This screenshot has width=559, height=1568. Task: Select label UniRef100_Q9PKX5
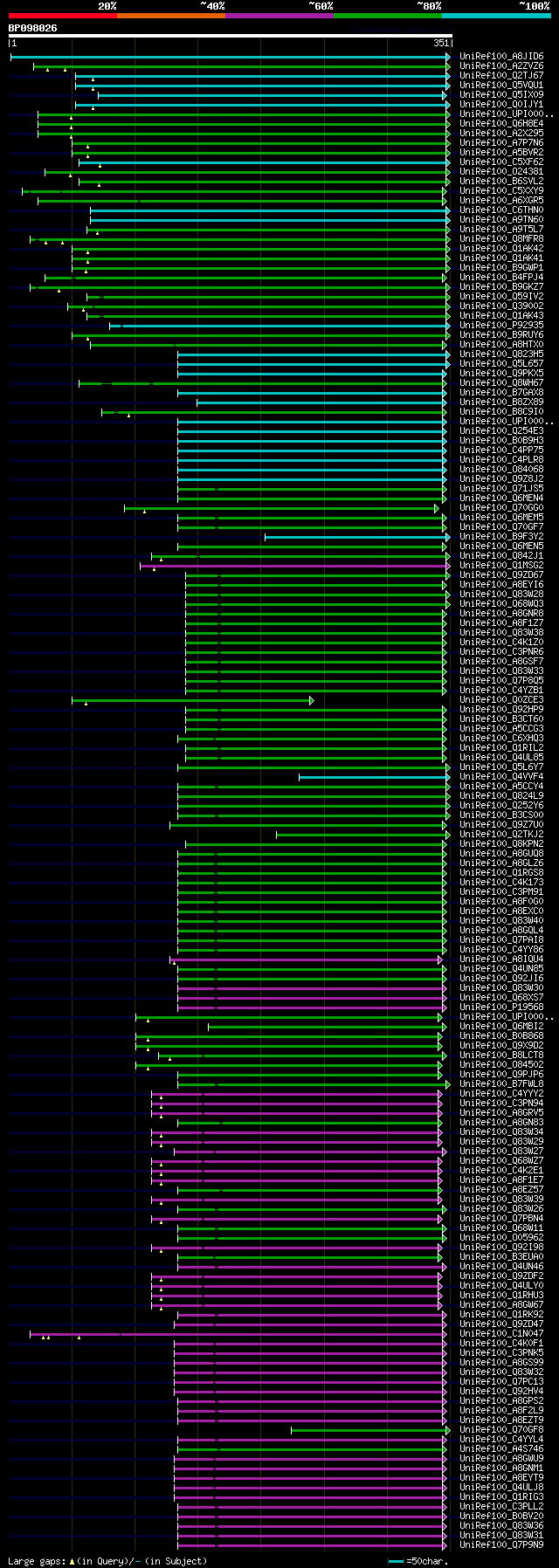tap(501, 374)
